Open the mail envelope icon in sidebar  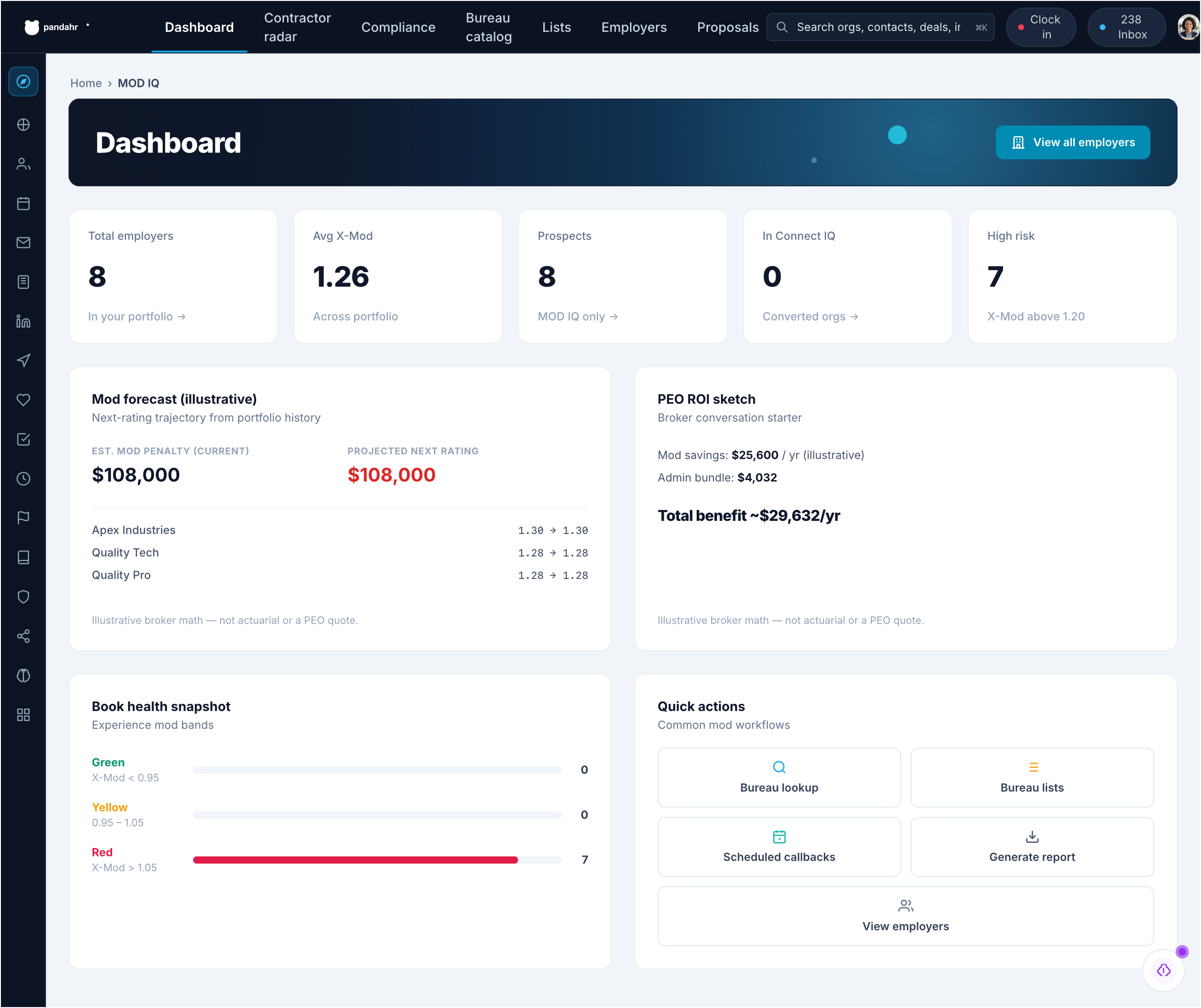pos(23,243)
